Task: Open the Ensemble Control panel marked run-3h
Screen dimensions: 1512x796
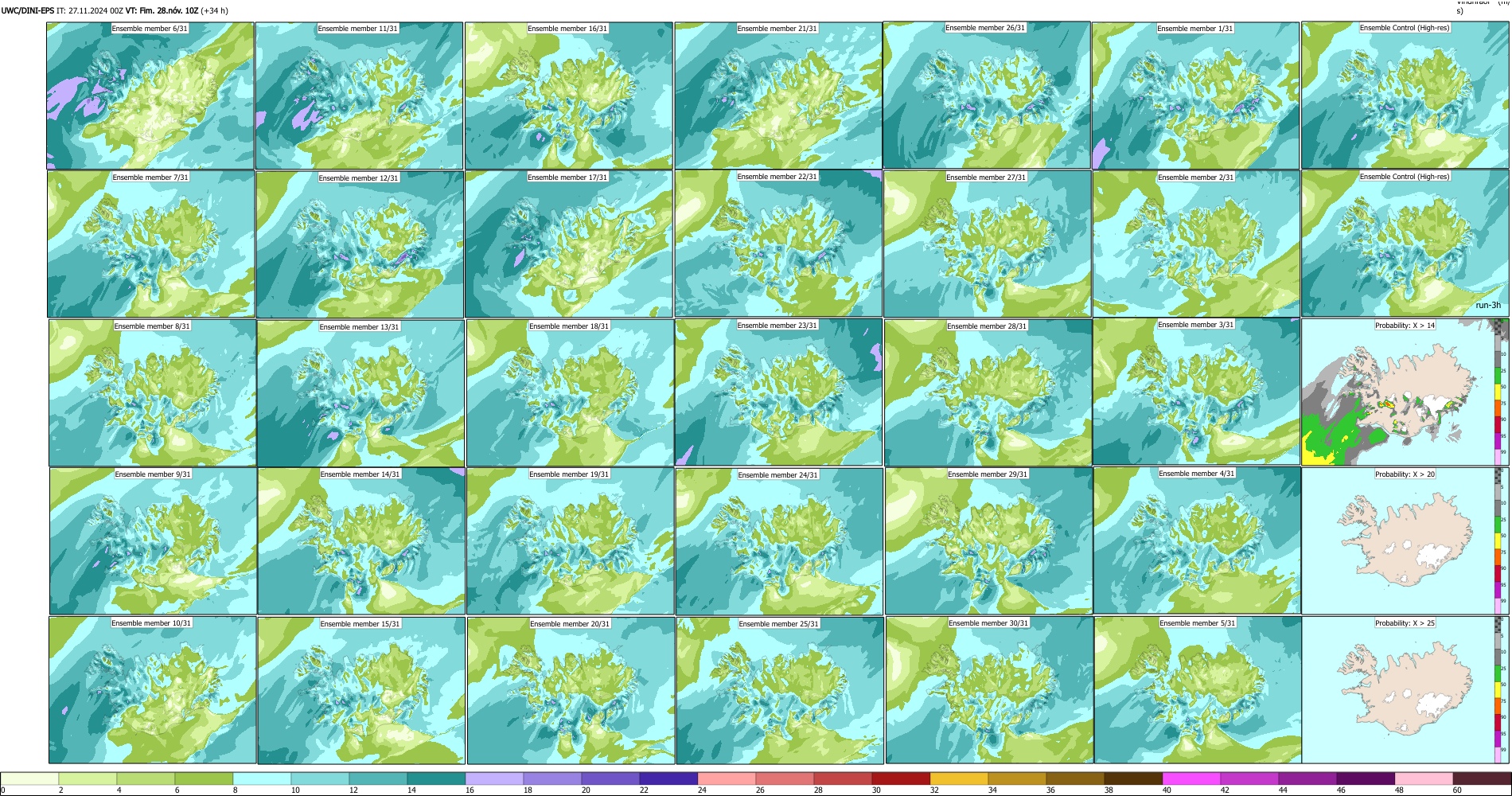Action: coord(1405,243)
